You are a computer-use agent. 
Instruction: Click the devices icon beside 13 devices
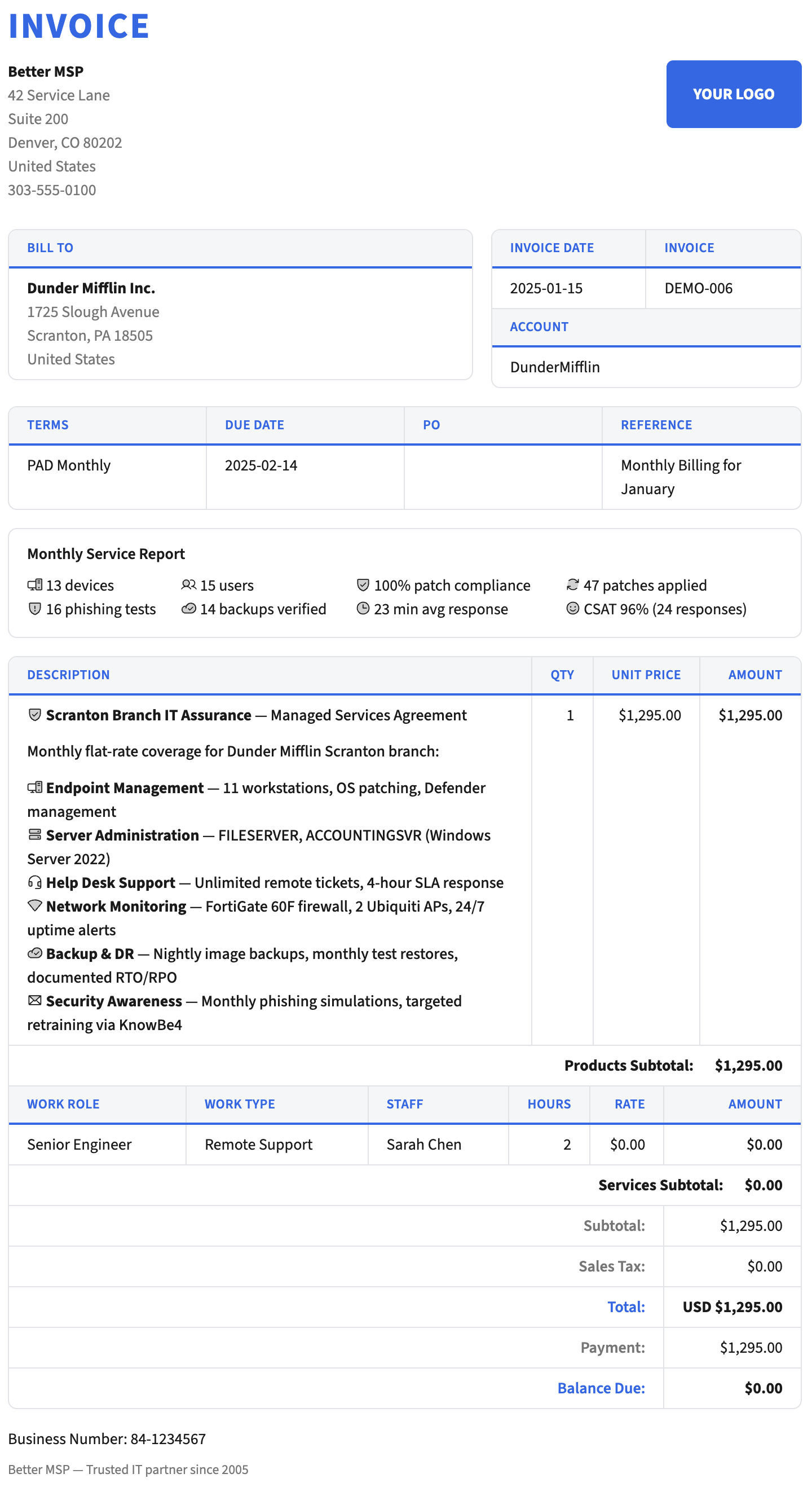click(34, 585)
